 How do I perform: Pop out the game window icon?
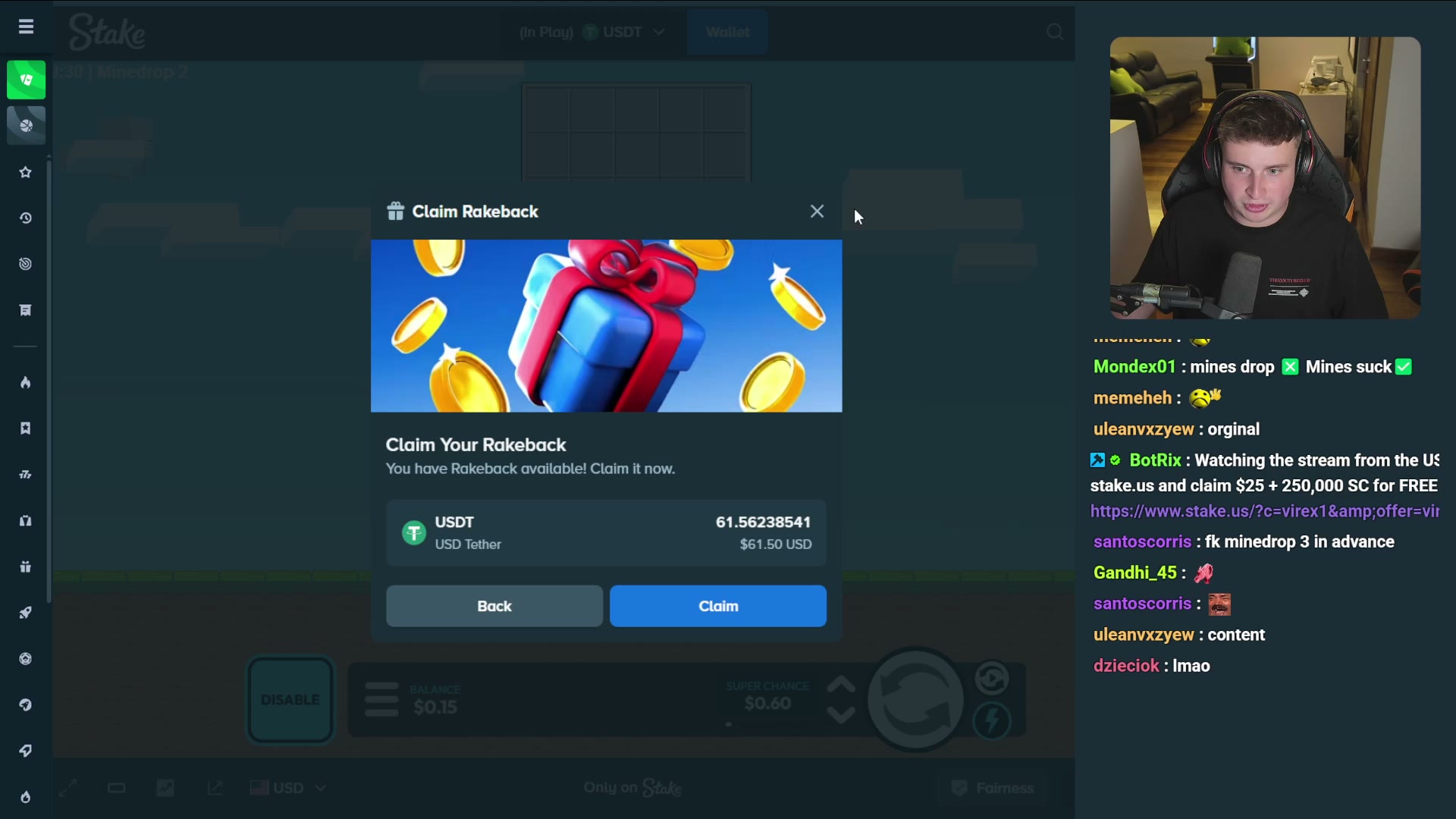tap(215, 788)
